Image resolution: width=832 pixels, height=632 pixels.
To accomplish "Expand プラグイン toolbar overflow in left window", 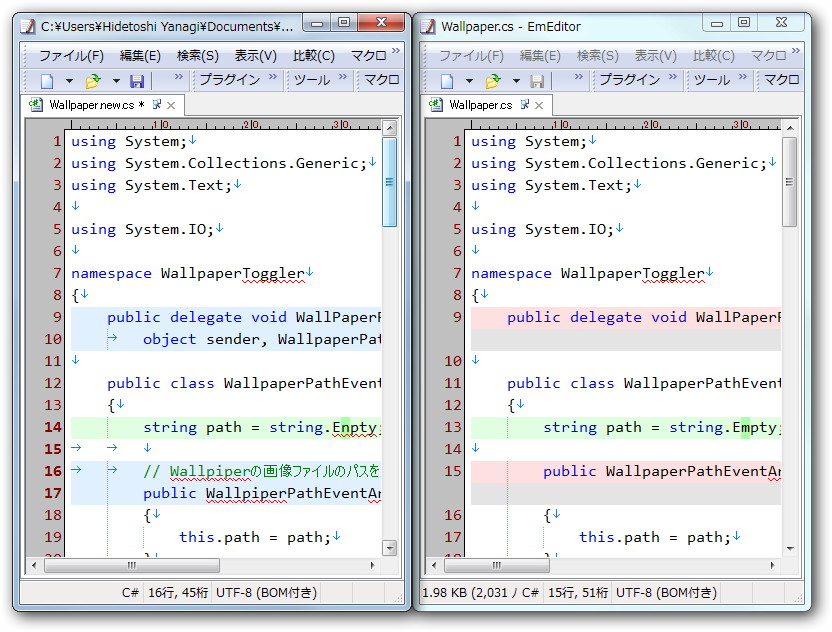I will pyautogui.click(x=273, y=76).
